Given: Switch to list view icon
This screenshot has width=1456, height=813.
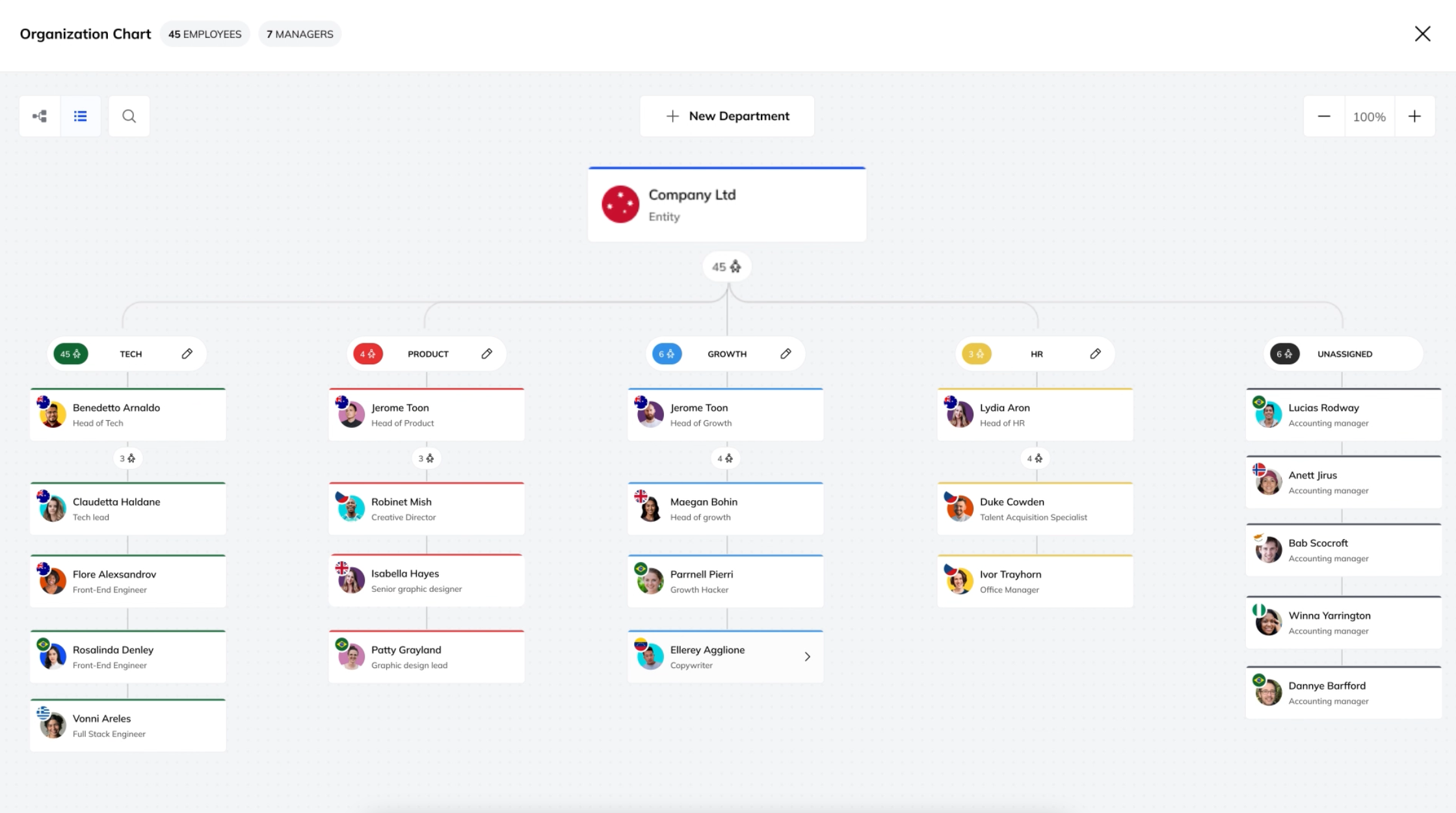Looking at the screenshot, I should 81,116.
